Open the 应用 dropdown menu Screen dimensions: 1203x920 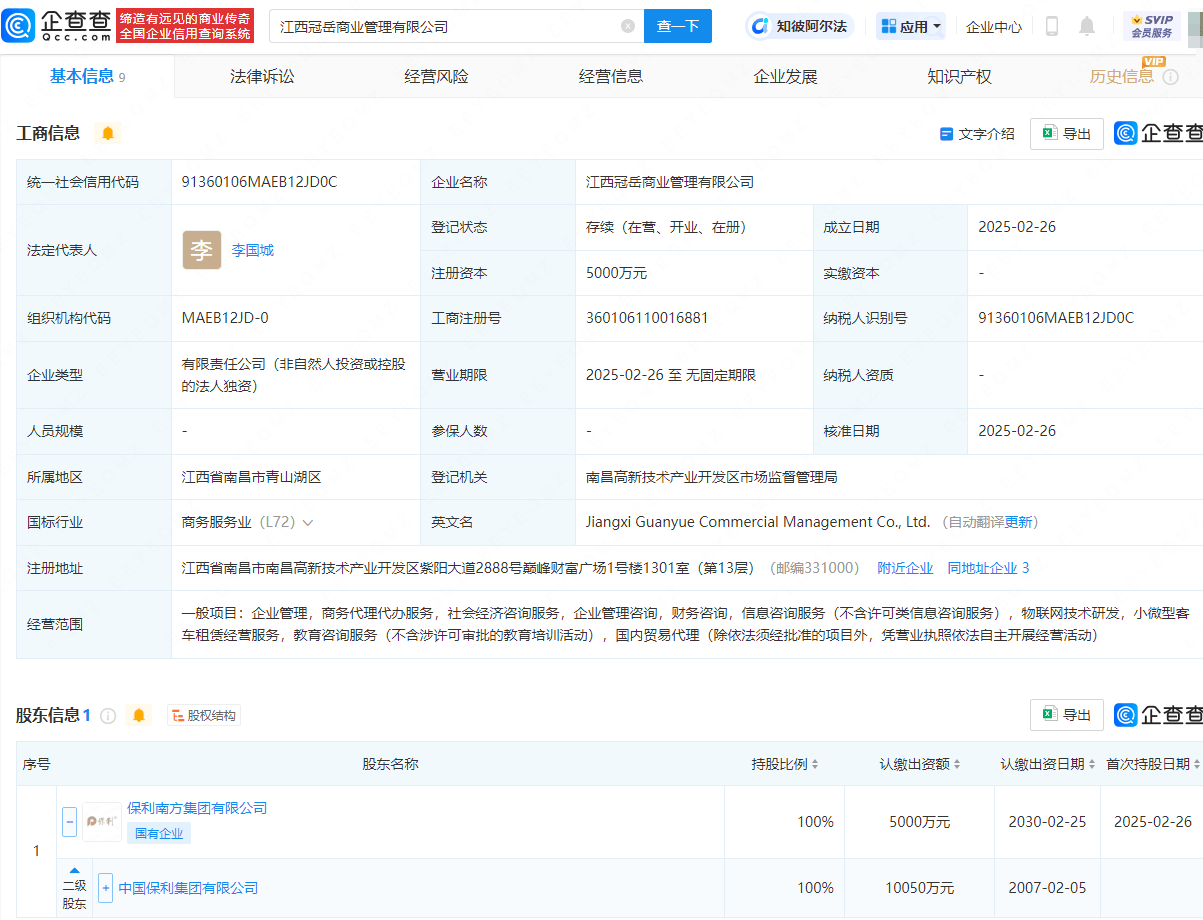(x=911, y=26)
